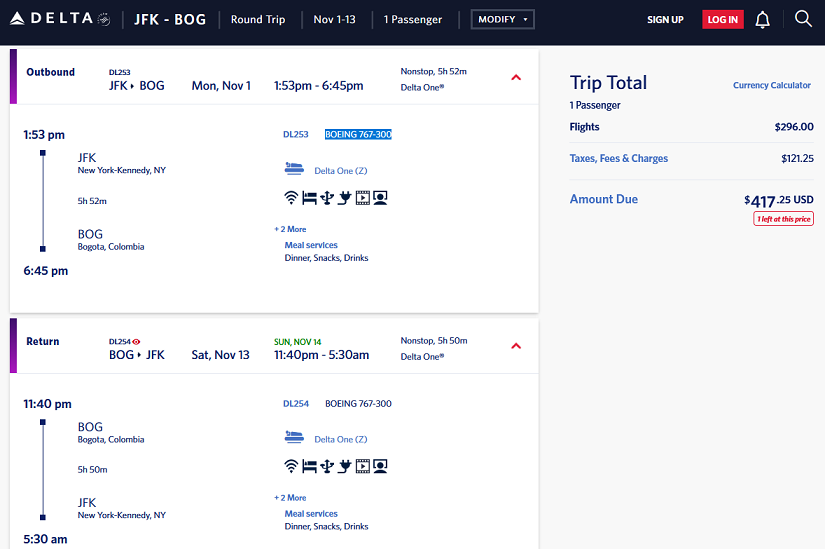
Task: Click the outbound Wi-Fi amenity icon
Action: coord(291,198)
